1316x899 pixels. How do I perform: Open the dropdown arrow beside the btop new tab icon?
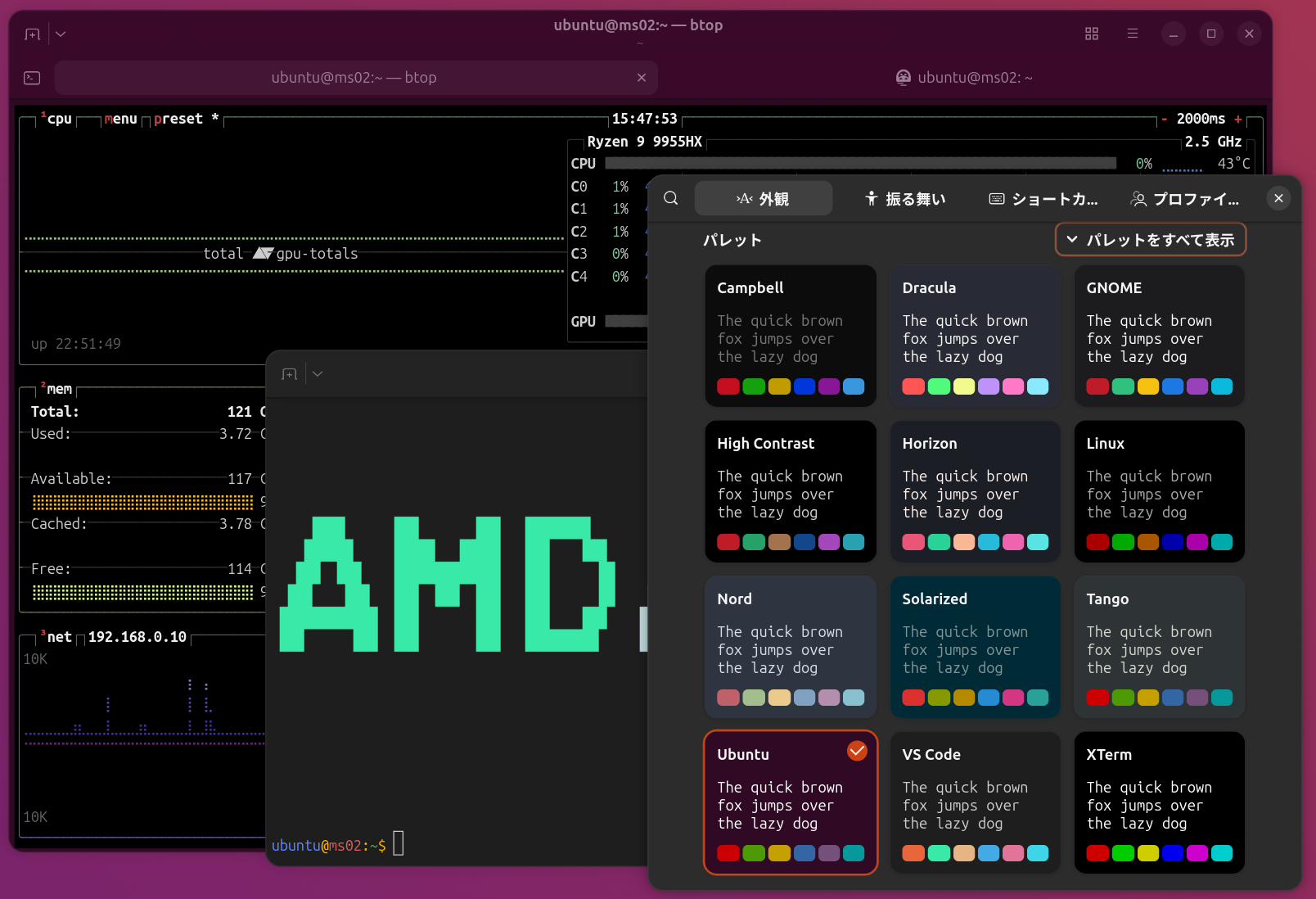61,34
